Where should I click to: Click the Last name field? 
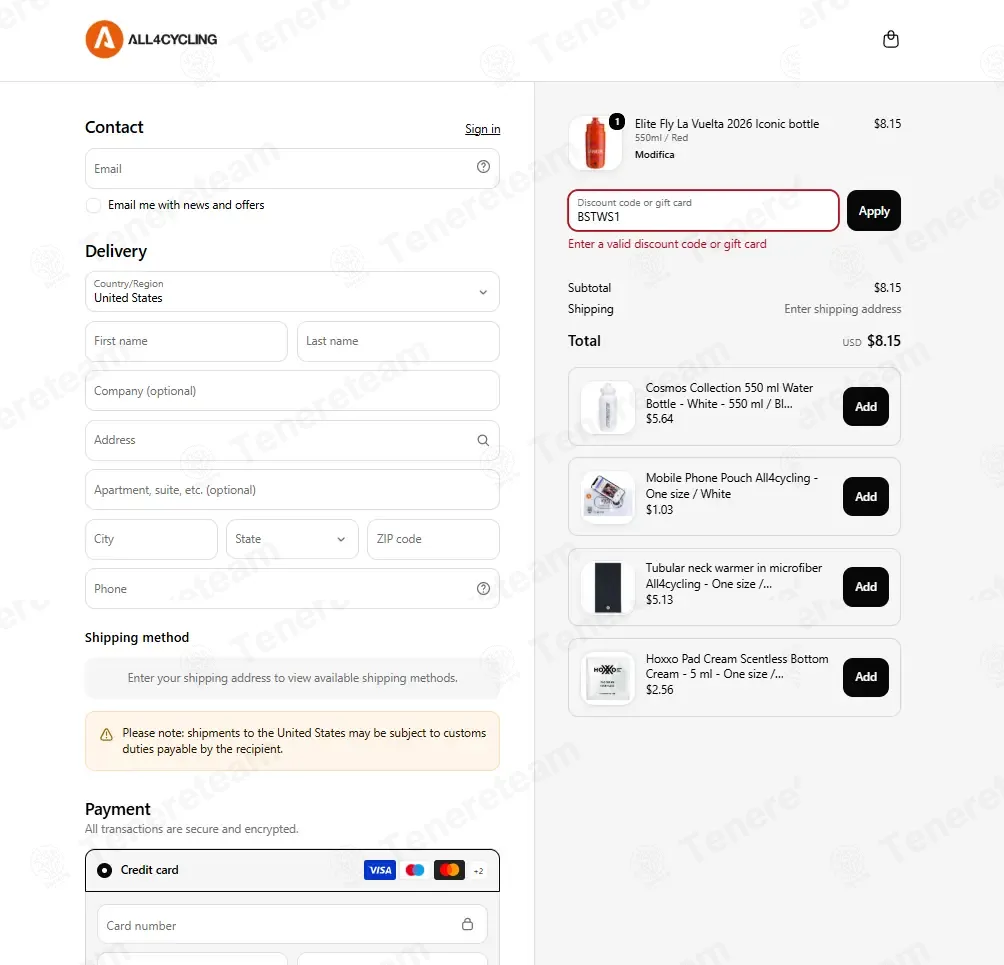point(398,341)
